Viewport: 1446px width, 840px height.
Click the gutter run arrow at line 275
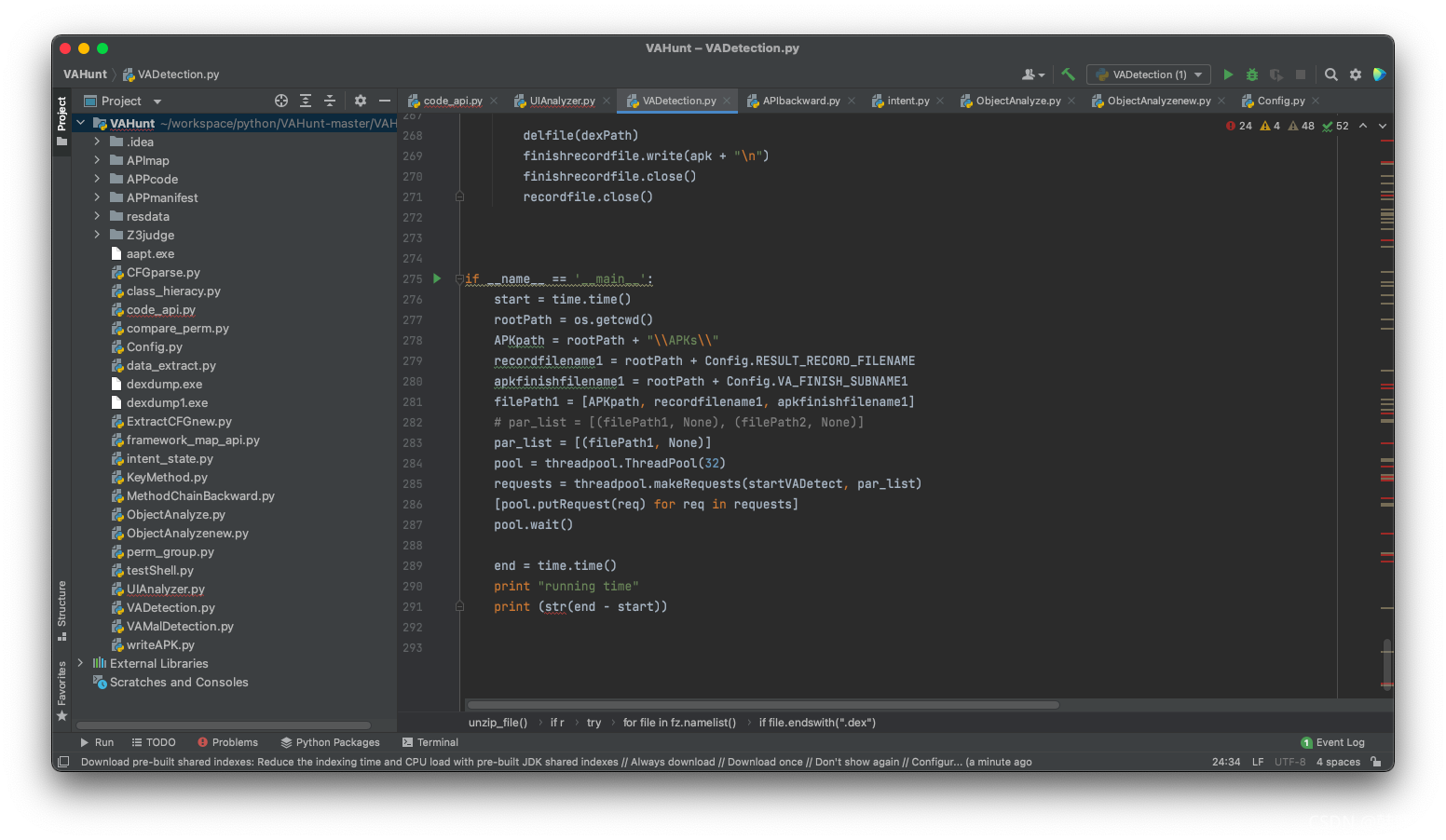coord(435,278)
